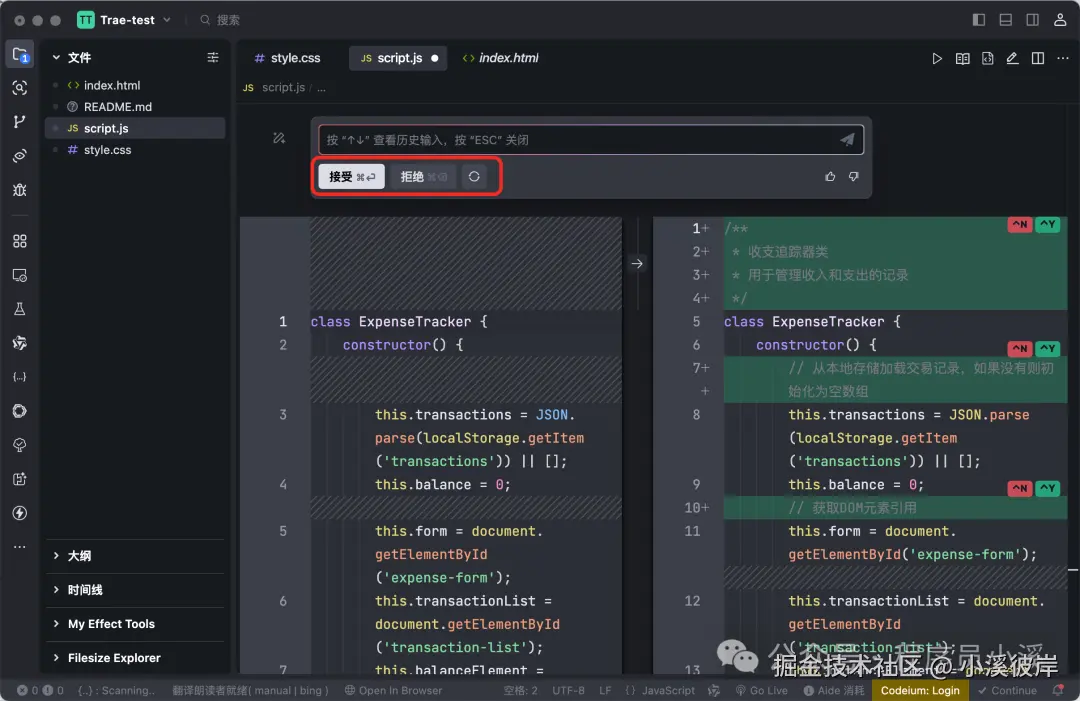Switch to the index.html tab
This screenshot has height=701, width=1080.
pos(501,58)
